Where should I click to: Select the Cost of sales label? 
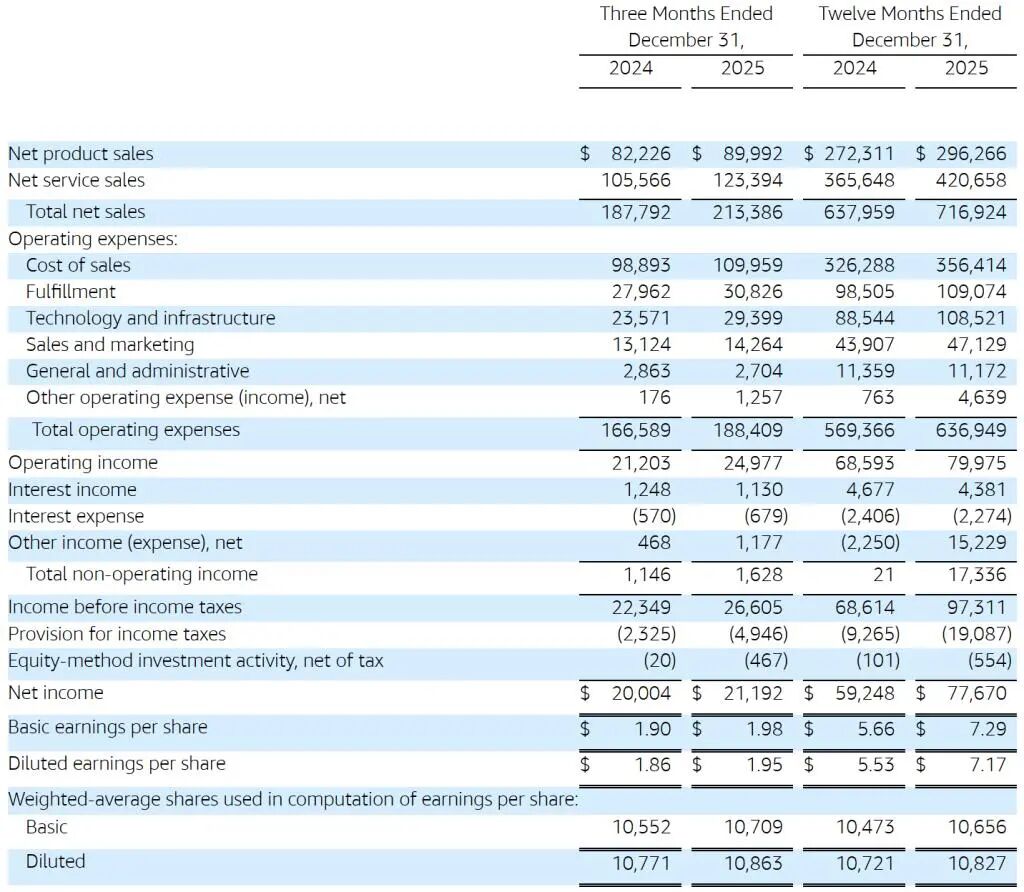click(77, 265)
